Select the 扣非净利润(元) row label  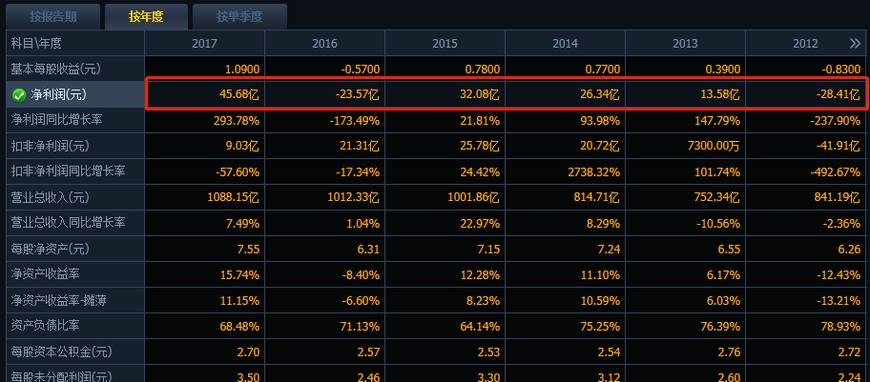[50, 146]
